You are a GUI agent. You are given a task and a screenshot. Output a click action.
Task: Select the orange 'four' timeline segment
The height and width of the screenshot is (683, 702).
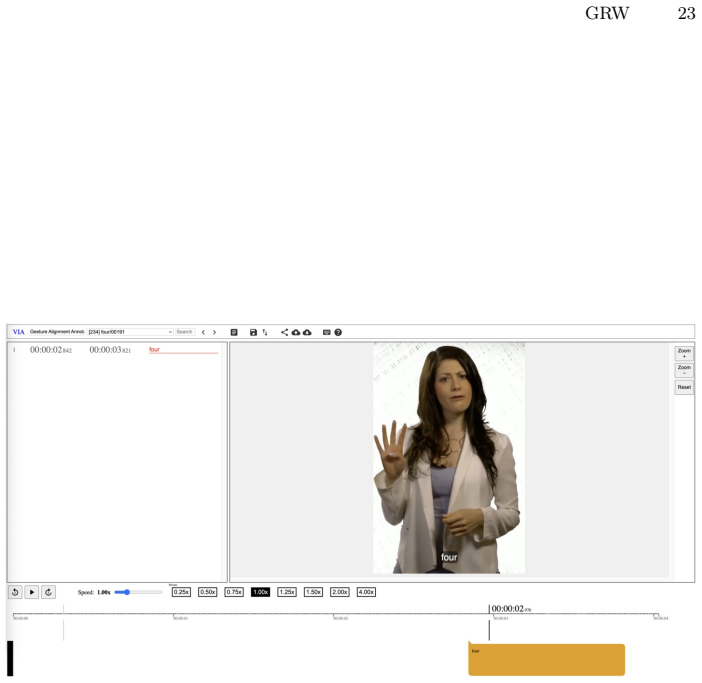point(546,659)
